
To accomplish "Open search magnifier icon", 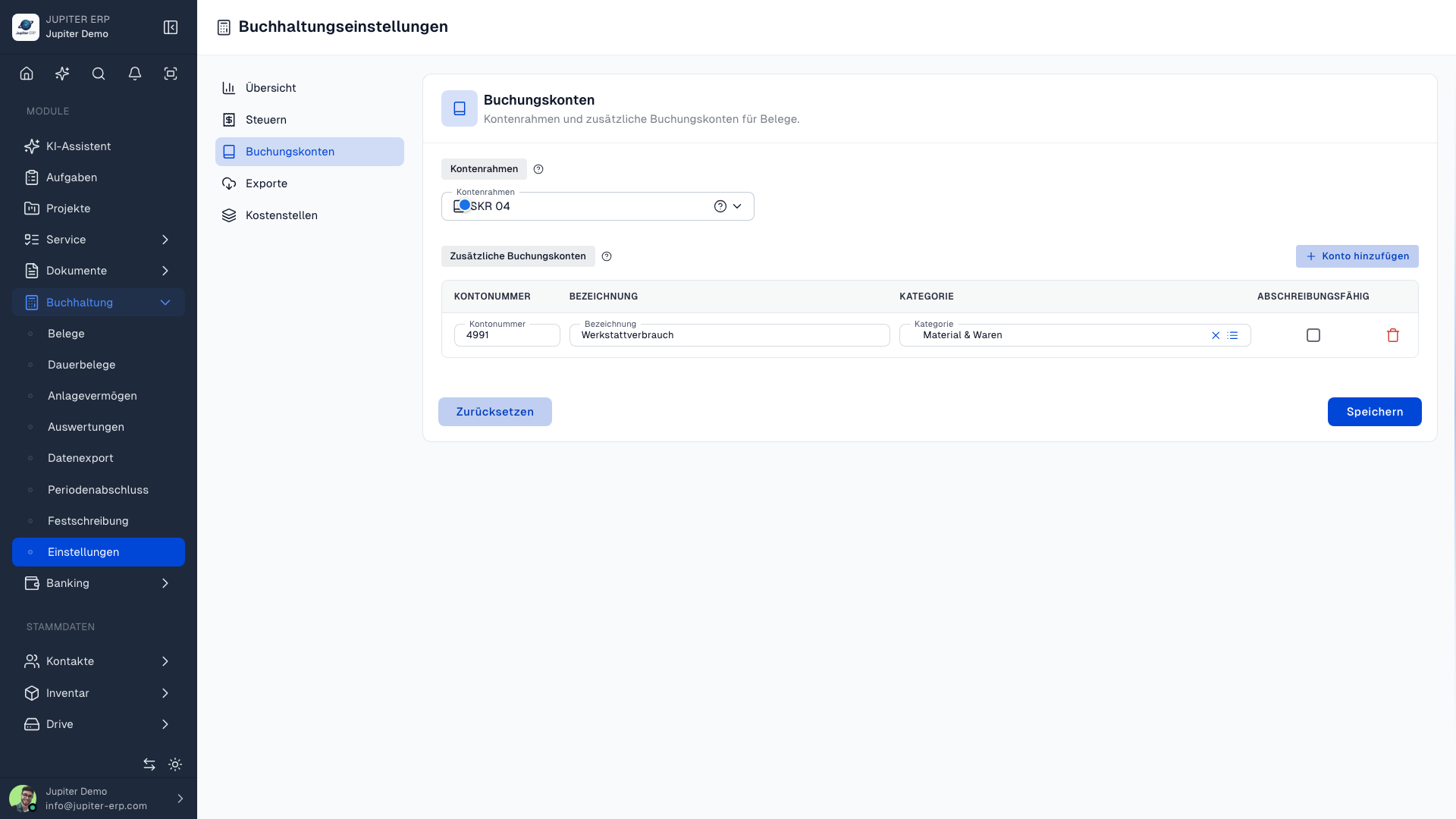I will 99,74.
